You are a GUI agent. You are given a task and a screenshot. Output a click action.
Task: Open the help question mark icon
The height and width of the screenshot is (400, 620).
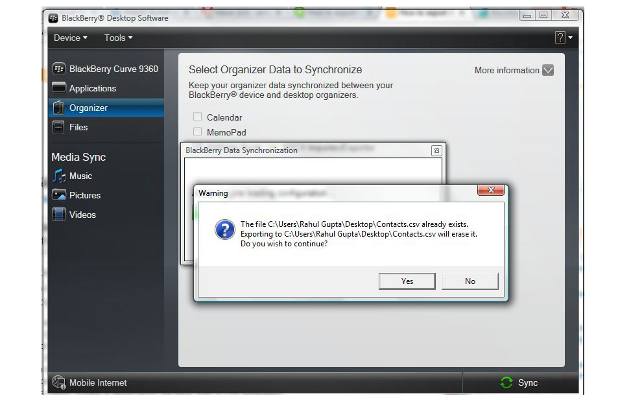560,38
